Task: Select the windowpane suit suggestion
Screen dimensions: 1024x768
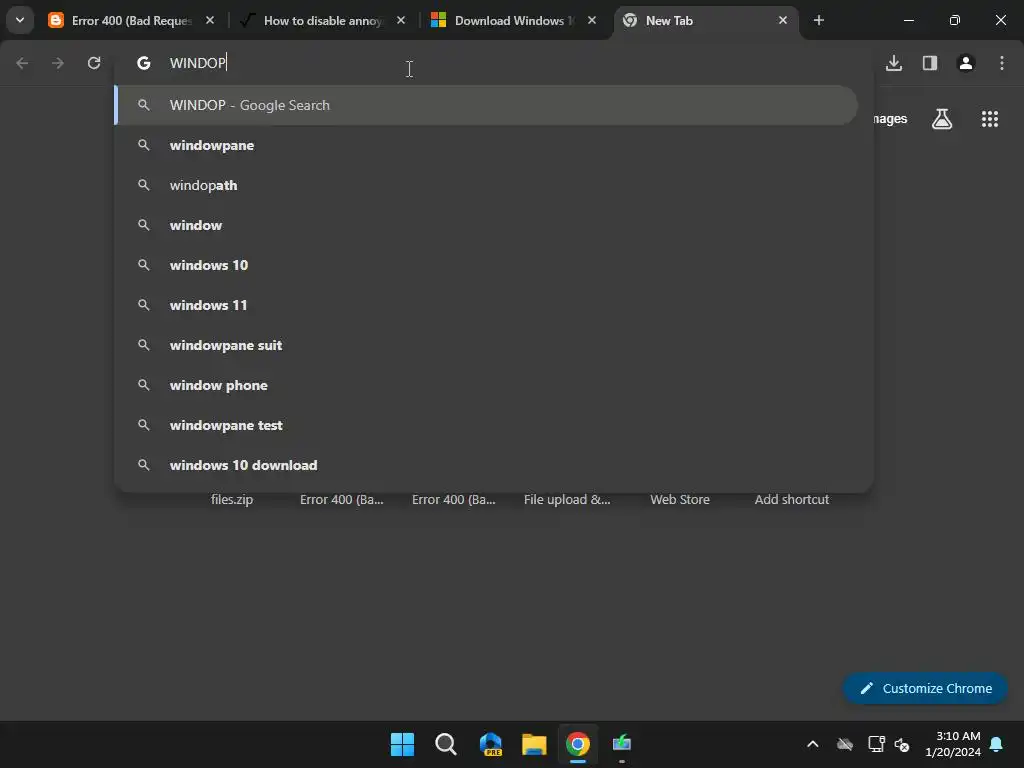Action: tap(486, 345)
